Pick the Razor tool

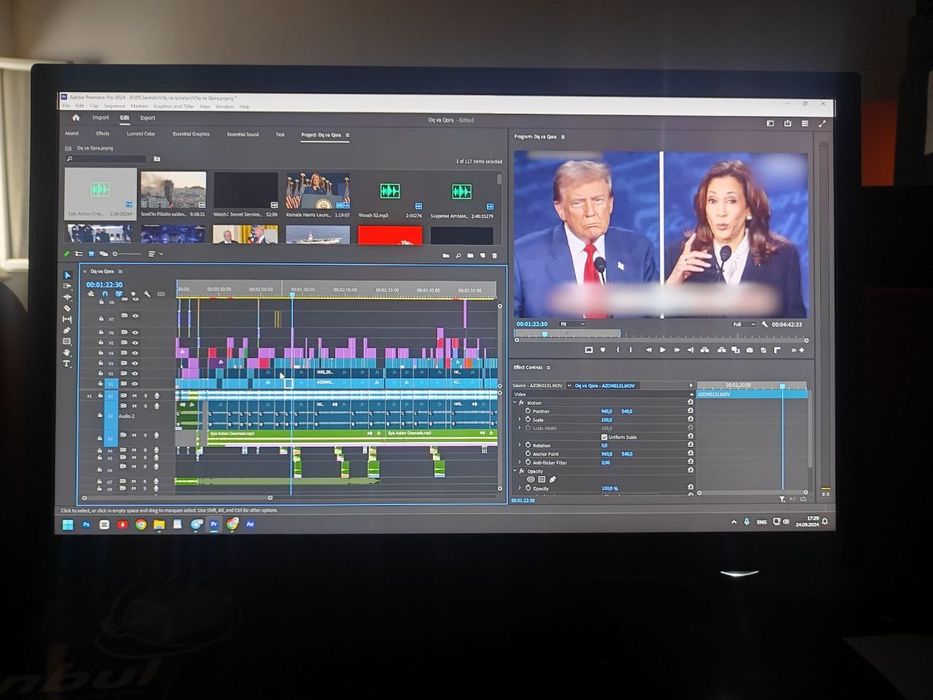coord(67,308)
